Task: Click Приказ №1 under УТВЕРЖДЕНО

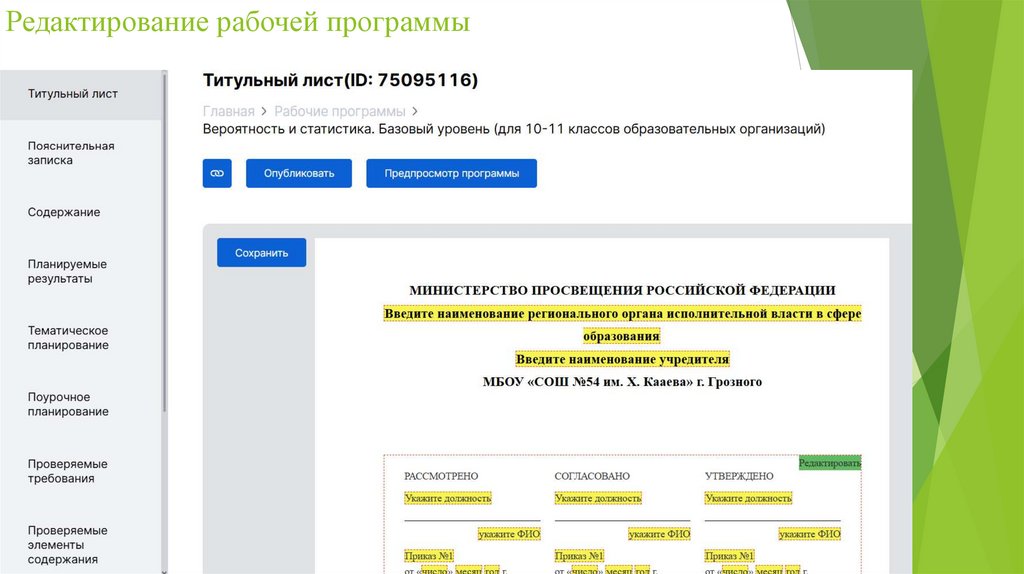Action: (x=729, y=556)
